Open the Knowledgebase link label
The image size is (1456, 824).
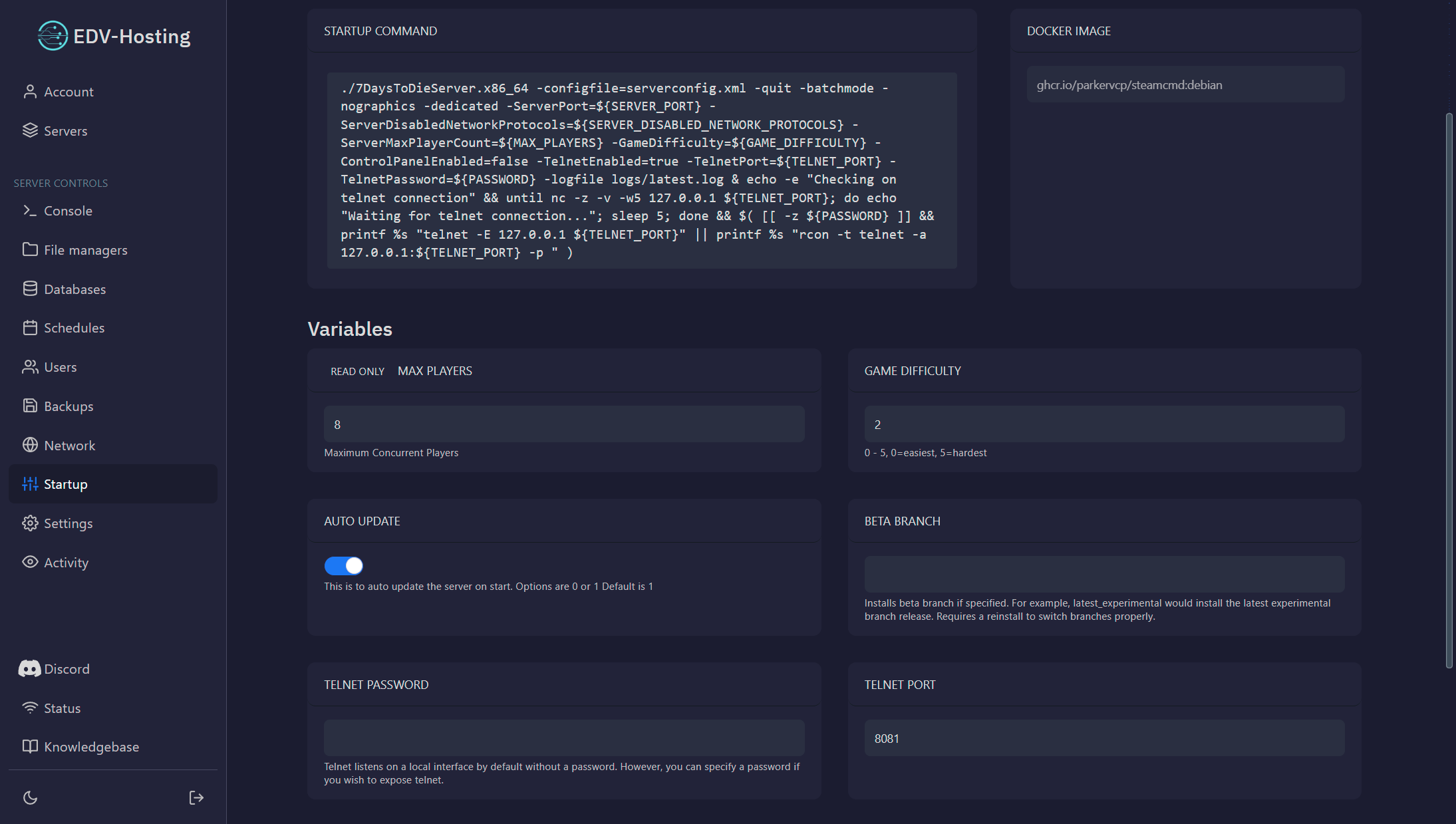tap(91, 747)
